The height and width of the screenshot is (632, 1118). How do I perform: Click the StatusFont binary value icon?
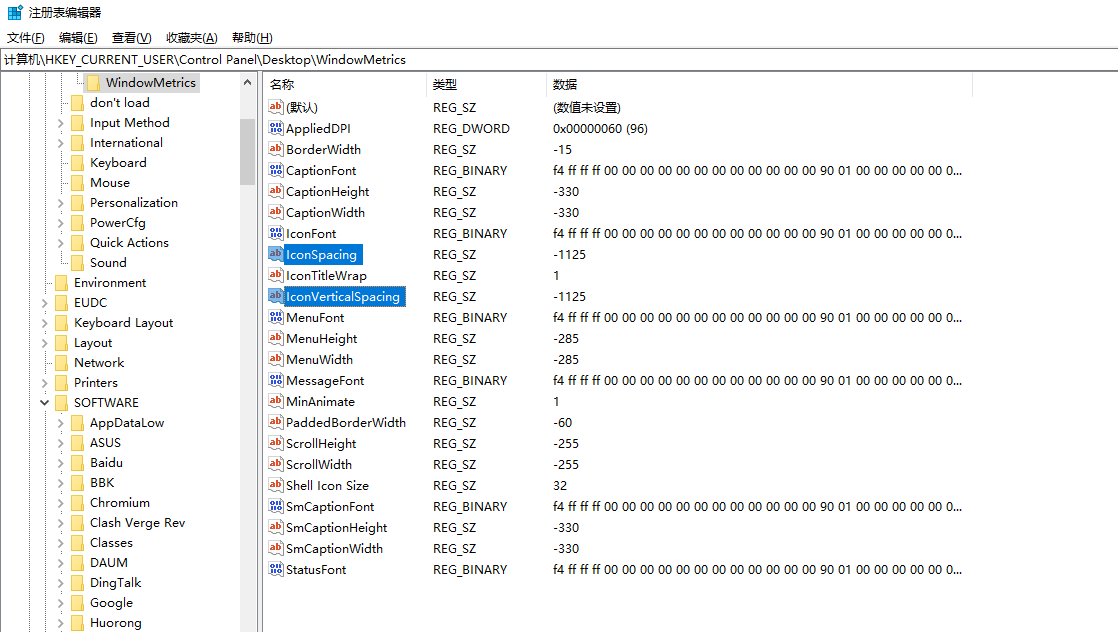(276, 569)
